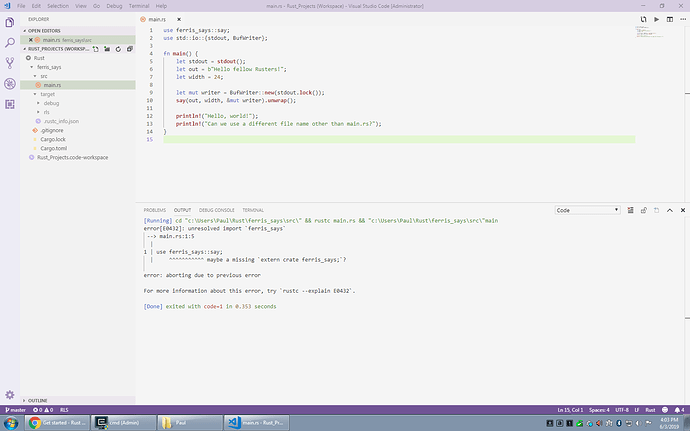Viewport: 690px width, 431px height.
Task: Maximize the panel with the chevron up
Action: pyautogui.click(x=670, y=210)
